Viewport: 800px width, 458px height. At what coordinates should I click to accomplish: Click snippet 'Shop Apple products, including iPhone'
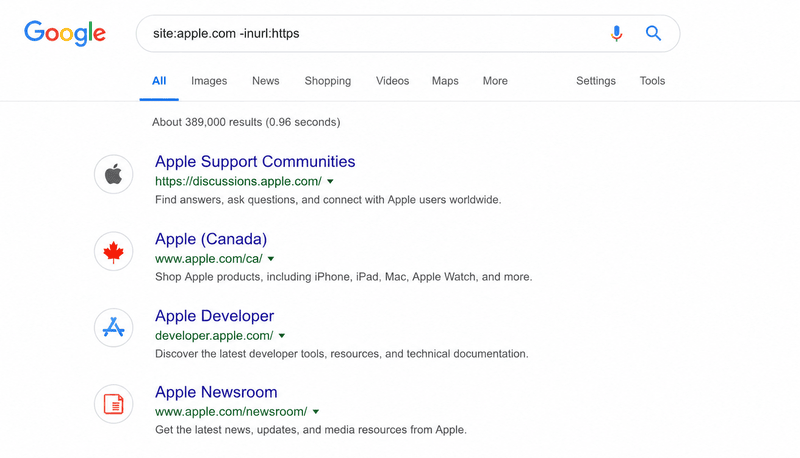(x=343, y=277)
